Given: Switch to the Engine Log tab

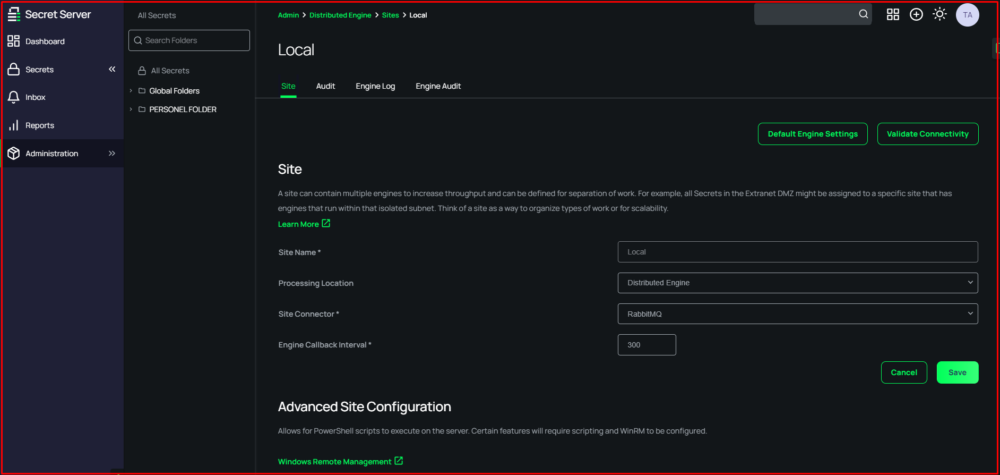Looking at the screenshot, I should click(x=375, y=86).
